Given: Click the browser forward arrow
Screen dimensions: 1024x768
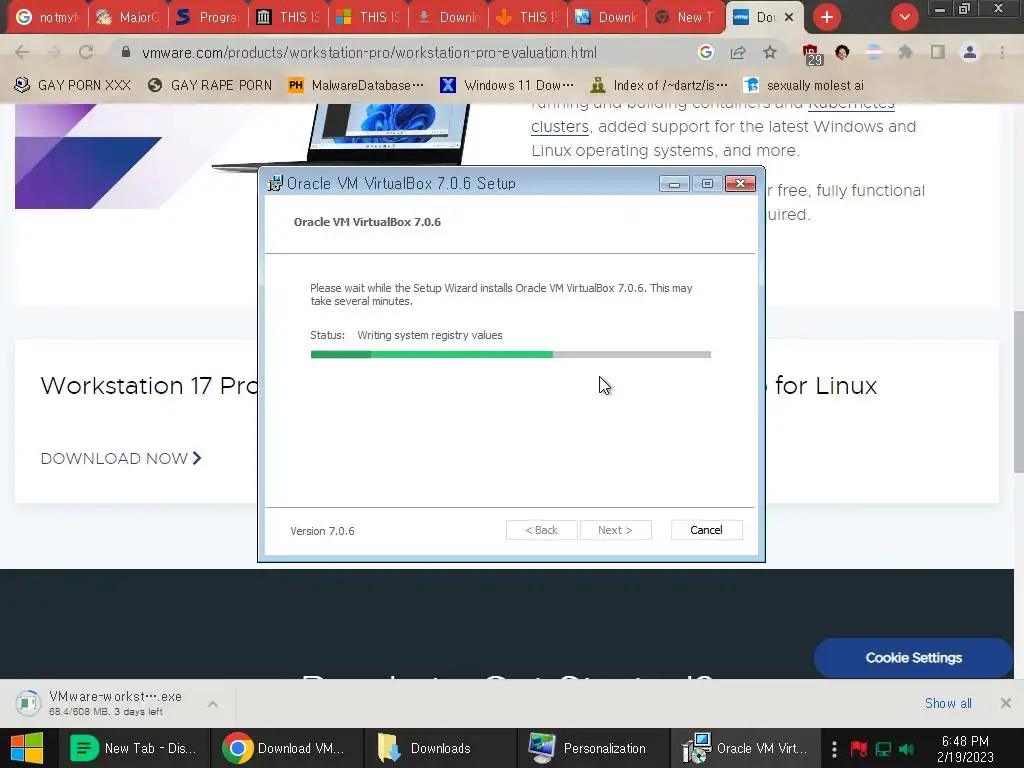Looking at the screenshot, I should (54, 52).
